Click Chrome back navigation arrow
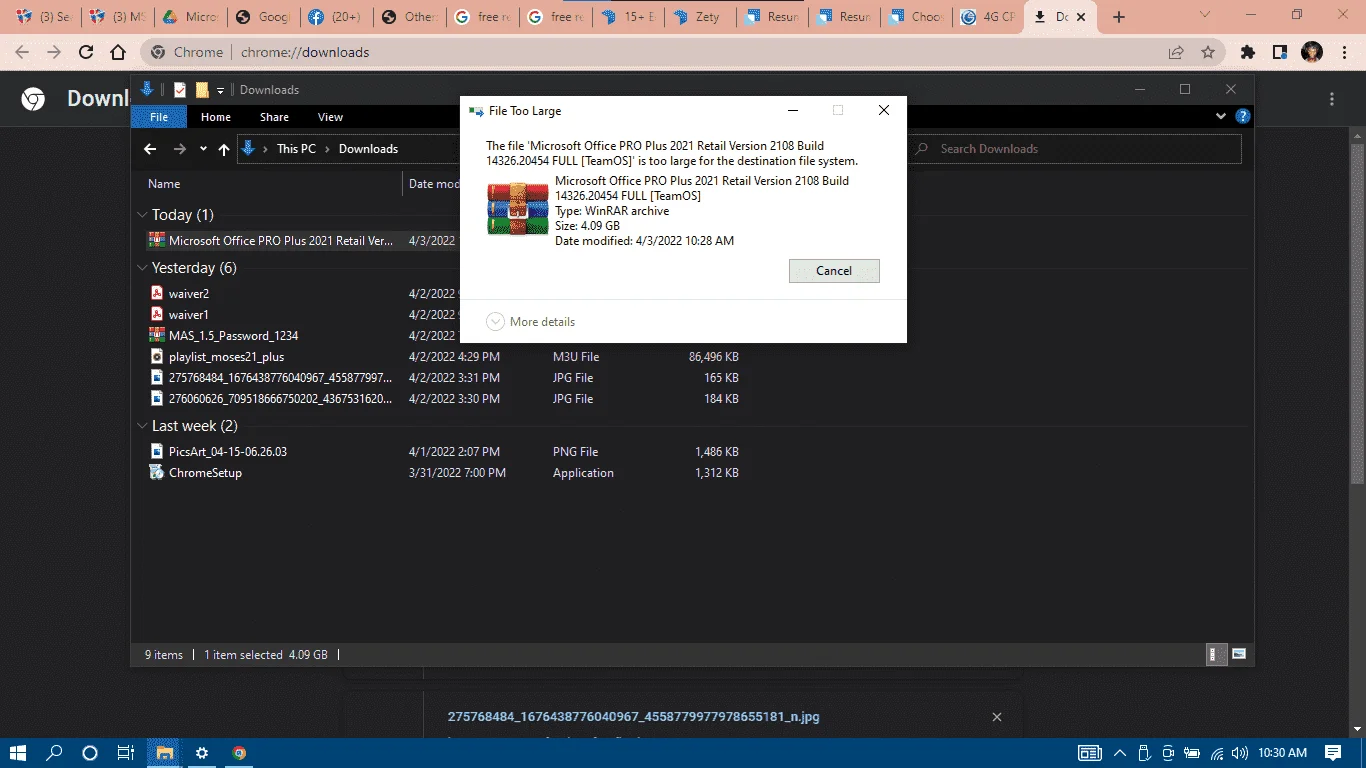The image size is (1366, 768). pyautogui.click(x=22, y=52)
